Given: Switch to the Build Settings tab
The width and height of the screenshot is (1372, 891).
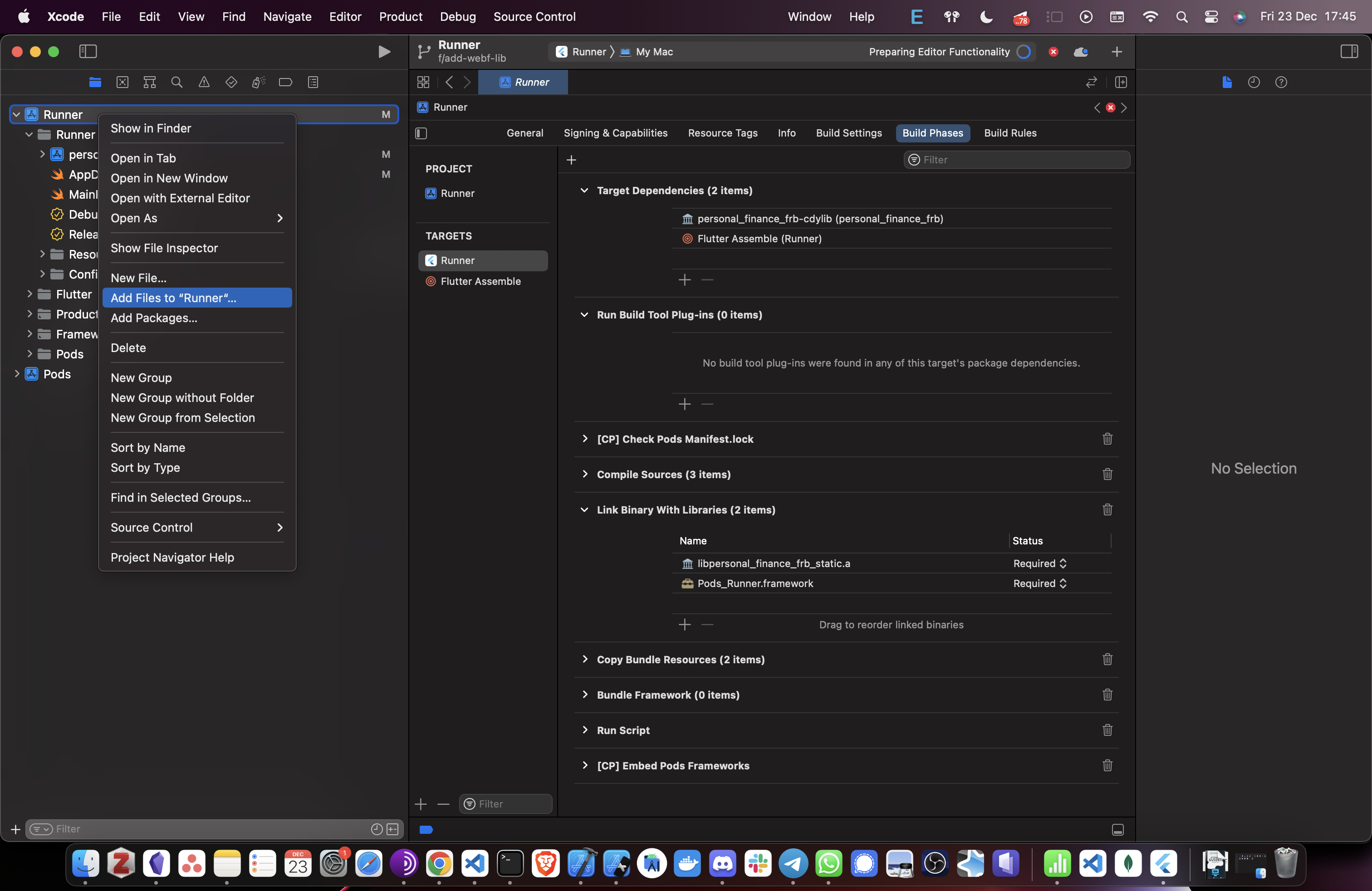Looking at the screenshot, I should click(848, 133).
